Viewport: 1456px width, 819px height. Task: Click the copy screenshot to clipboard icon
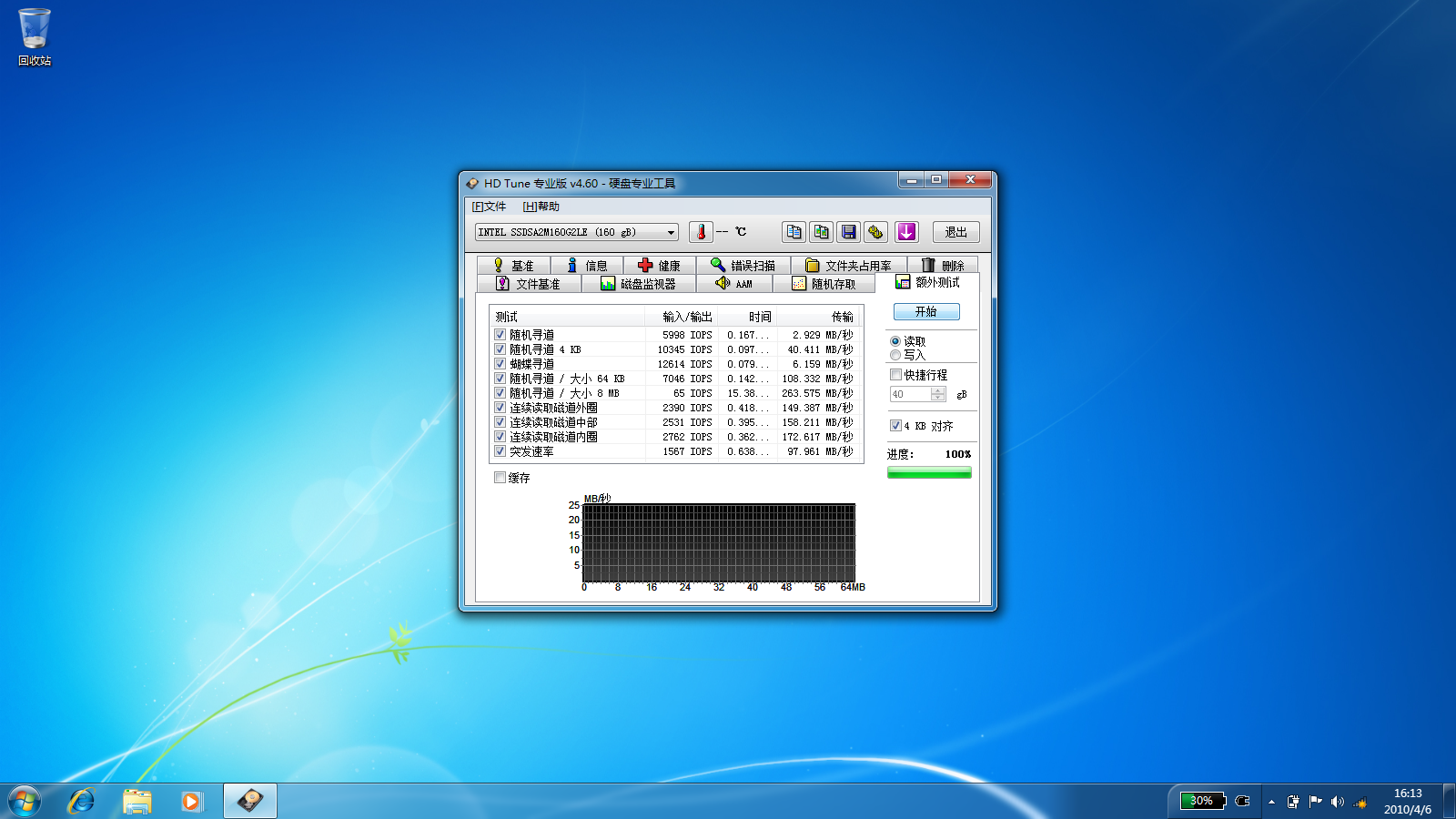pyautogui.click(x=821, y=232)
